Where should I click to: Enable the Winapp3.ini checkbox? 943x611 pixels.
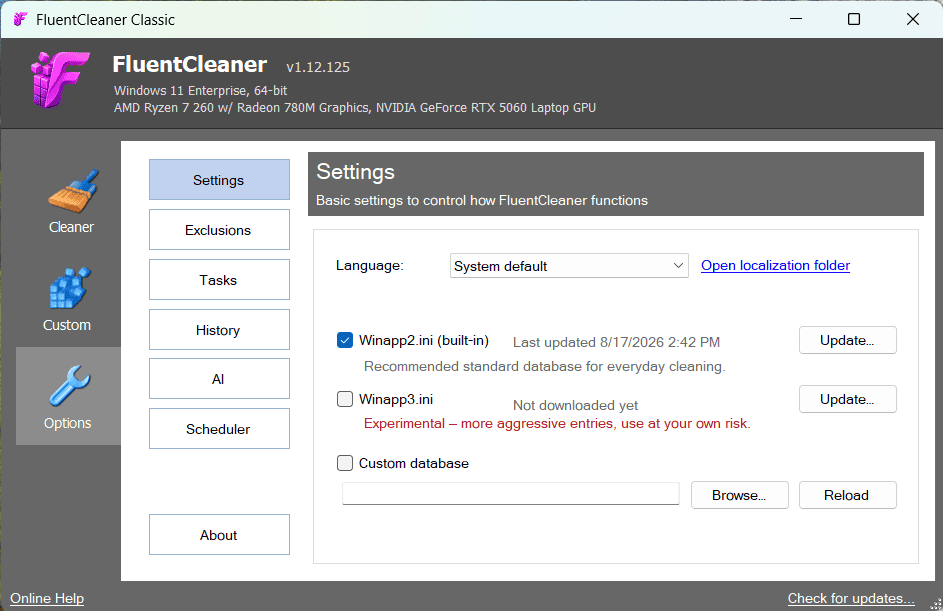tap(345, 399)
